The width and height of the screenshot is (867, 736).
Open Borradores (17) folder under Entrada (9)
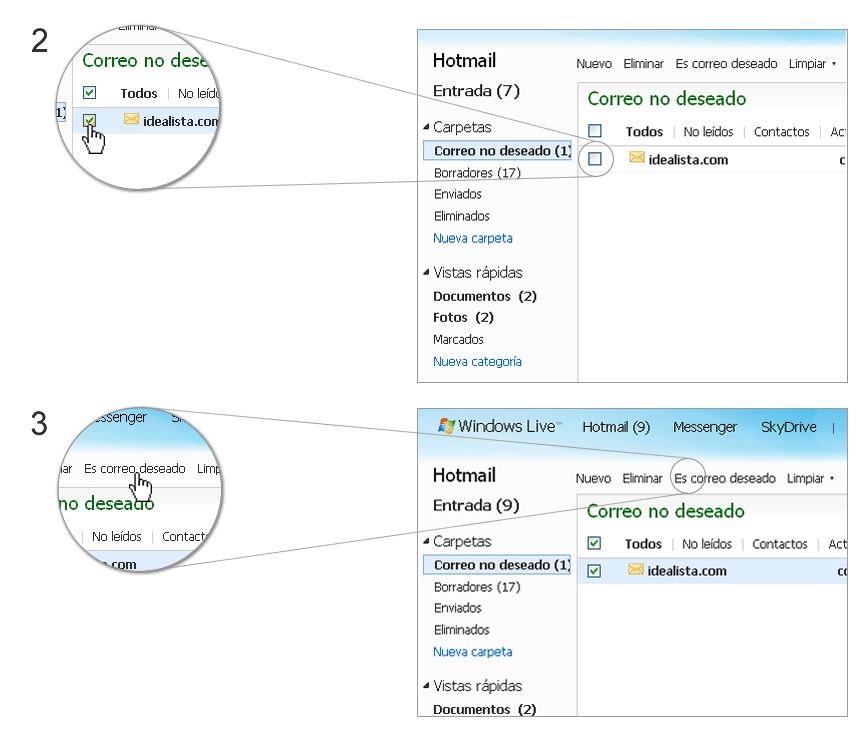coord(477,587)
